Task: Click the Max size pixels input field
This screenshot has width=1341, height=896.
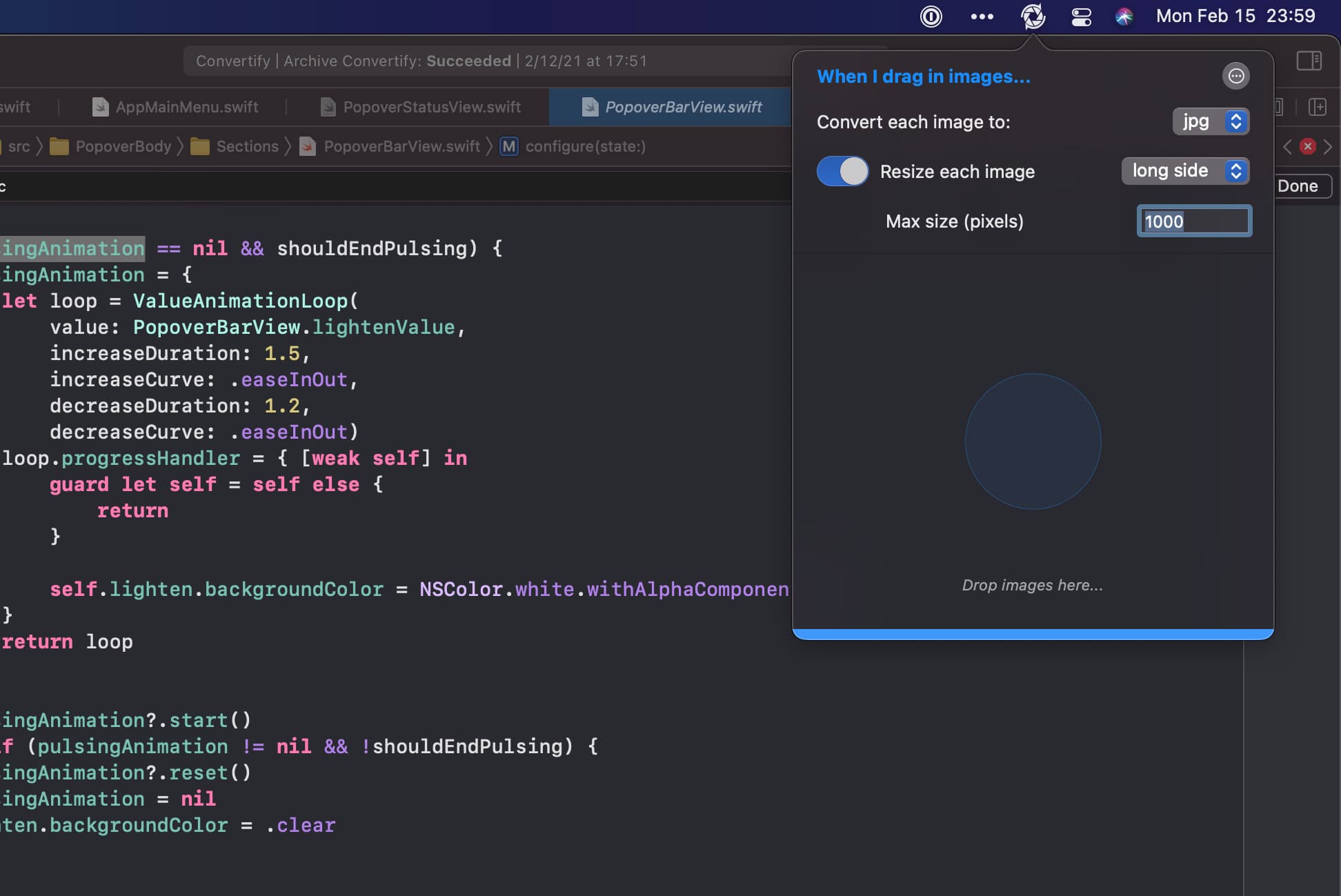Action: 1194,221
